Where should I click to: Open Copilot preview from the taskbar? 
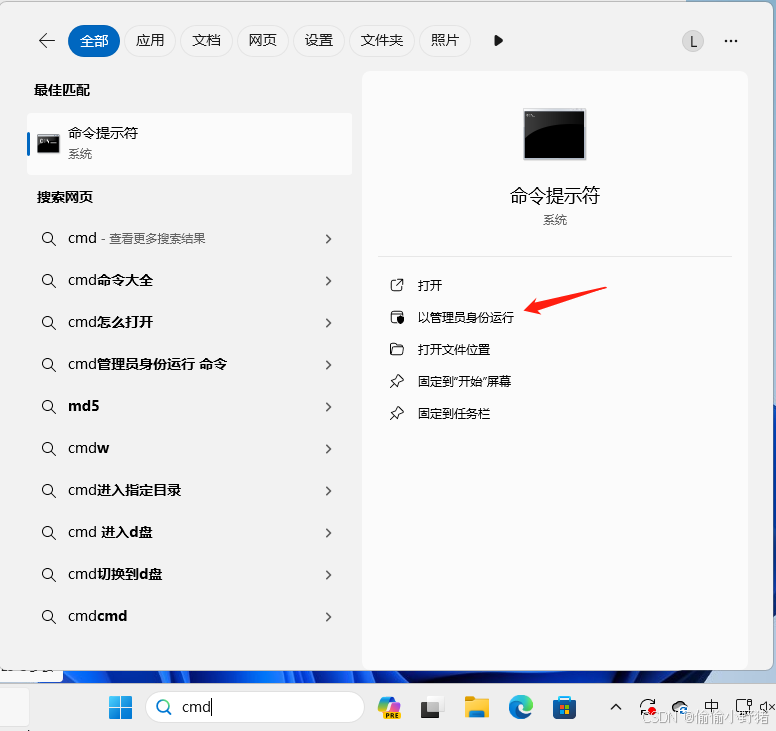click(389, 707)
